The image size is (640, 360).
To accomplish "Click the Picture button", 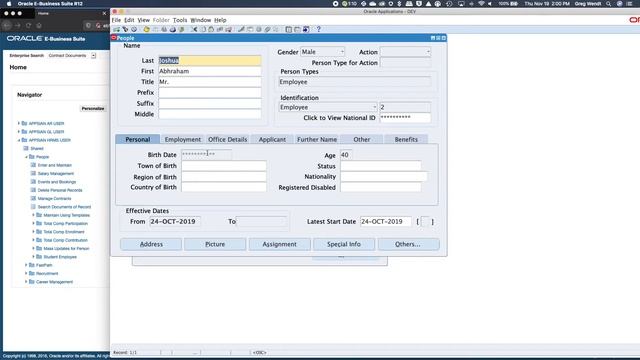I will click(x=215, y=244).
